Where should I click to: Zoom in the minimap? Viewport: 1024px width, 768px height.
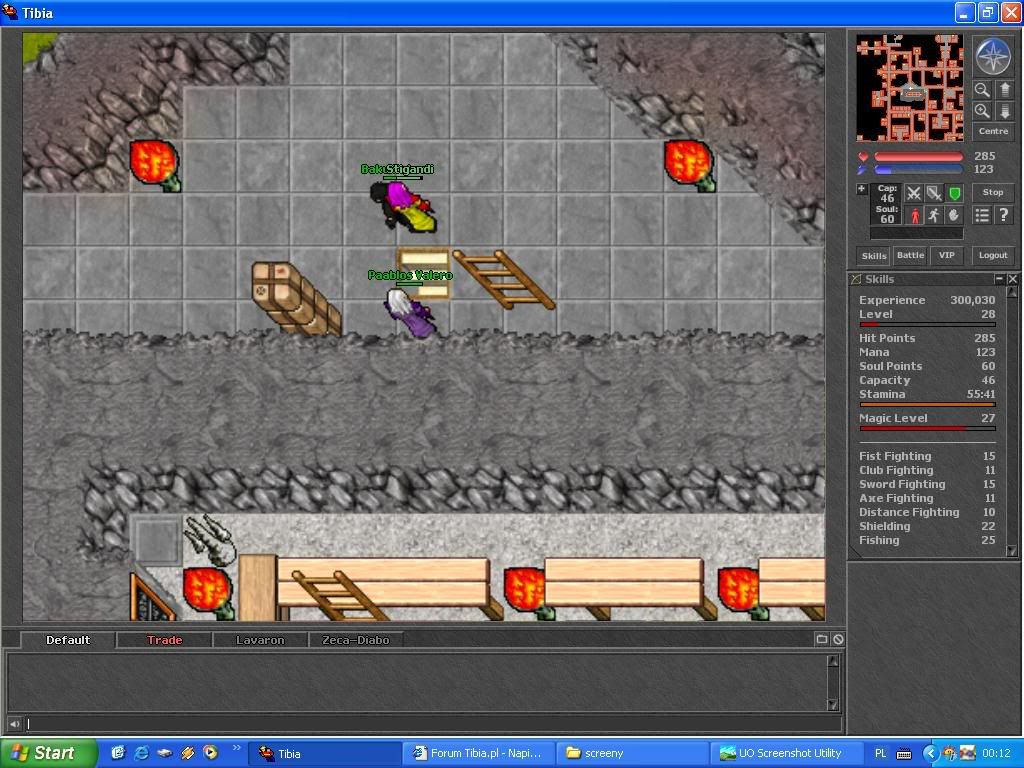pyautogui.click(x=982, y=111)
